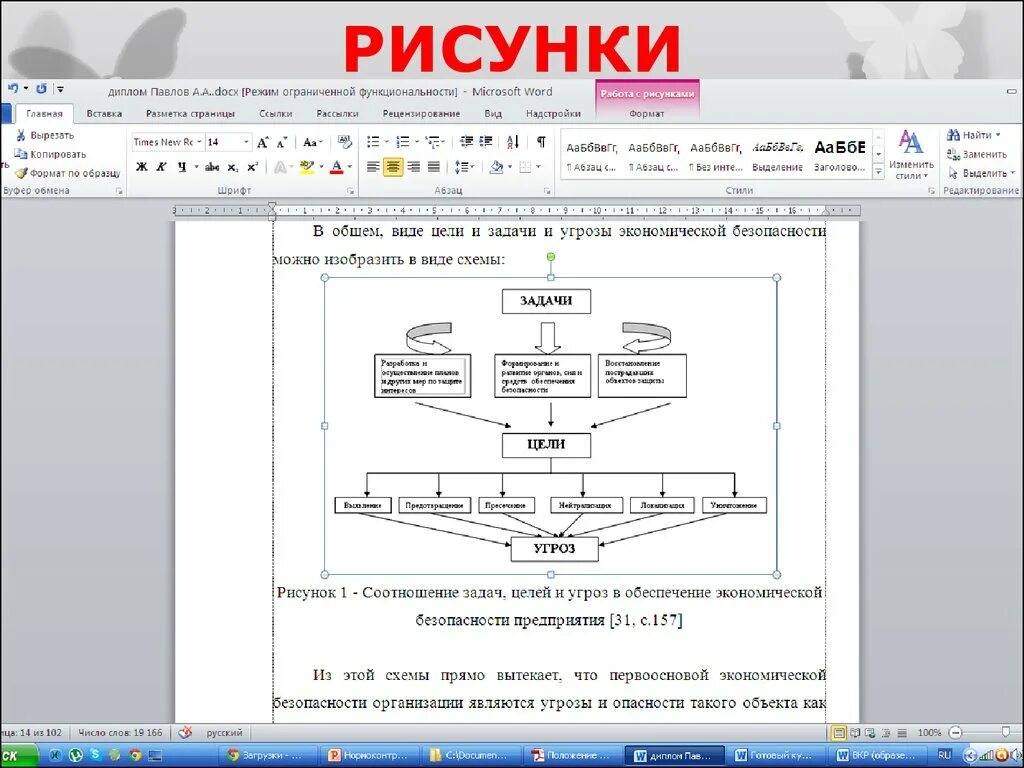
Task: Click the Justify alignment icon
Action: (434, 167)
